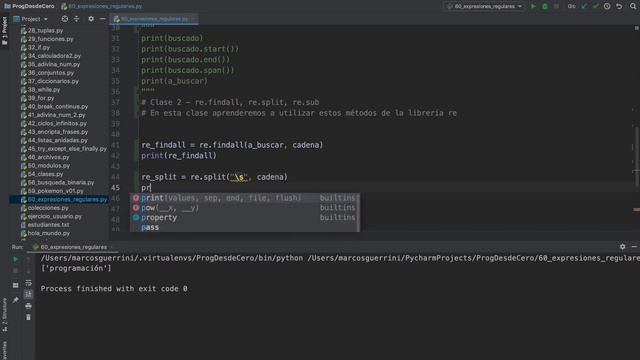The height and width of the screenshot is (360, 640).
Task: Select the 60_expresiones_regulares Run tab
Action: click(73, 247)
